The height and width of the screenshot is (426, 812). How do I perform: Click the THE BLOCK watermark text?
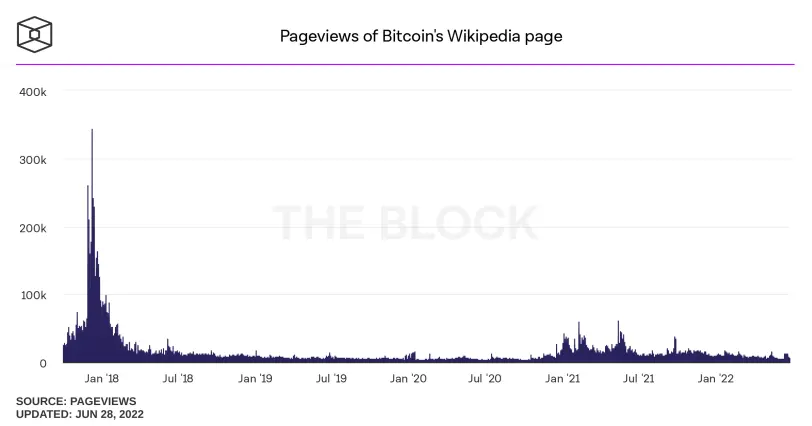405,223
